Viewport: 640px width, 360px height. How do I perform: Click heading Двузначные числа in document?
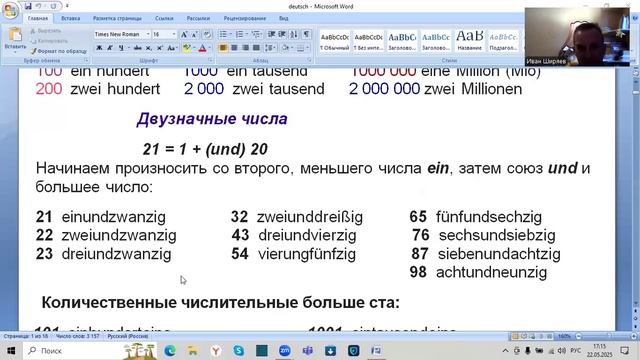(212, 119)
